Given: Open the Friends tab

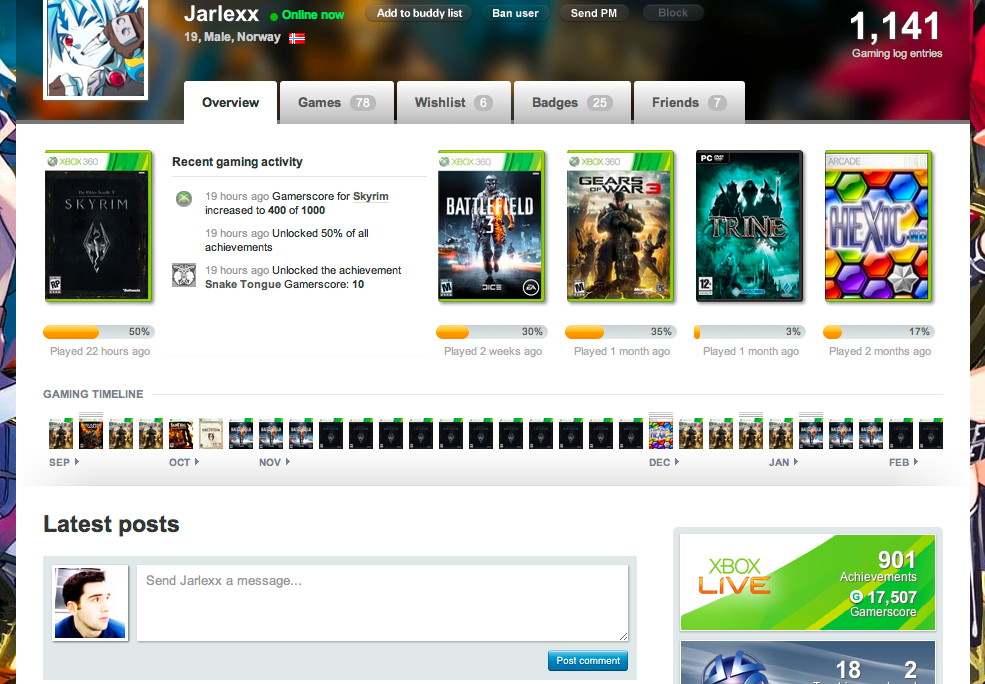Looking at the screenshot, I should coord(689,102).
